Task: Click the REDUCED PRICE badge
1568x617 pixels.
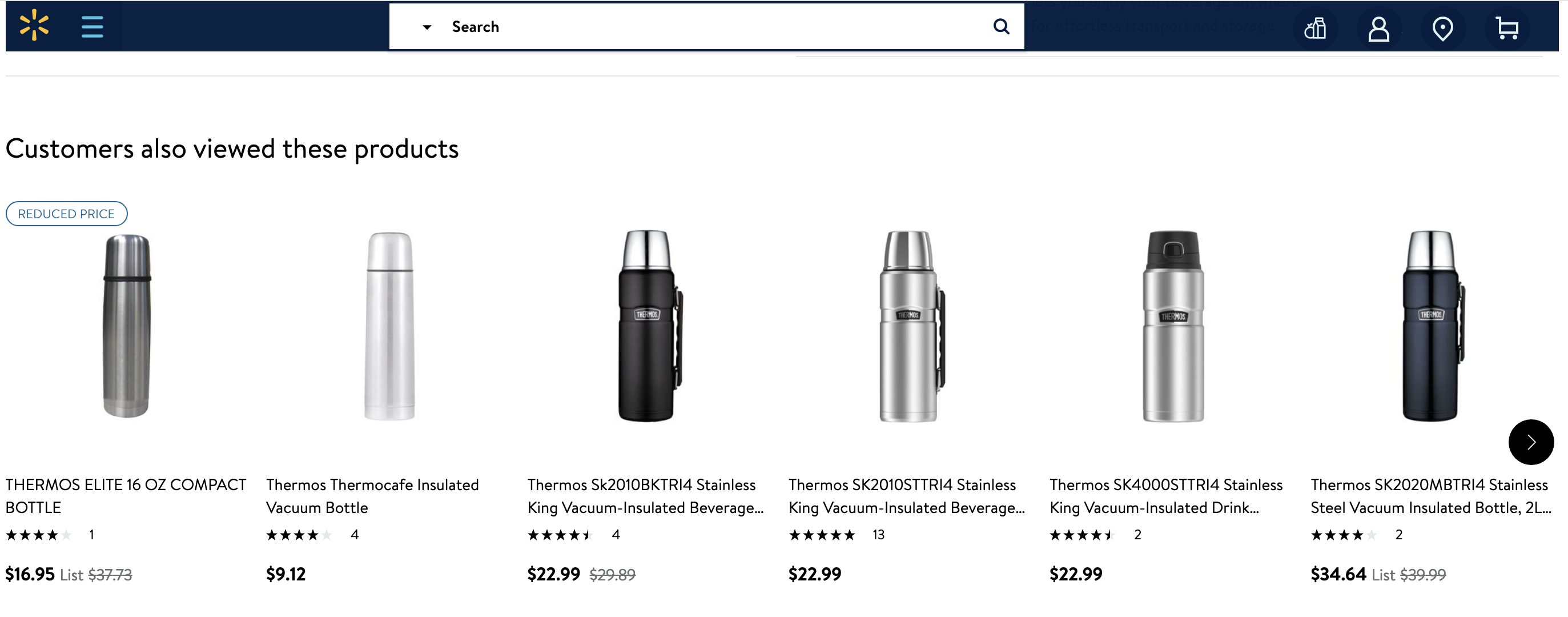Action: [x=66, y=214]
